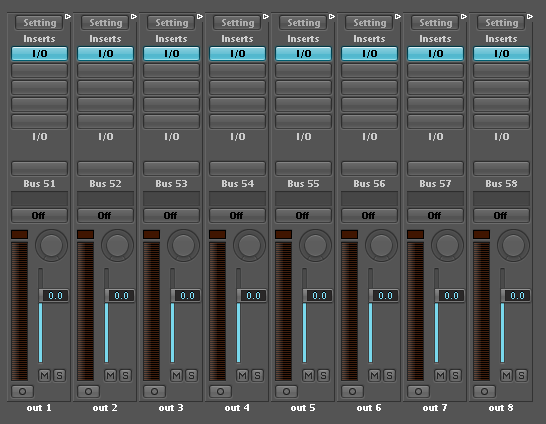Click the peak level display on out 3
This screenshot has height=424, width=546.
point(151,234)
